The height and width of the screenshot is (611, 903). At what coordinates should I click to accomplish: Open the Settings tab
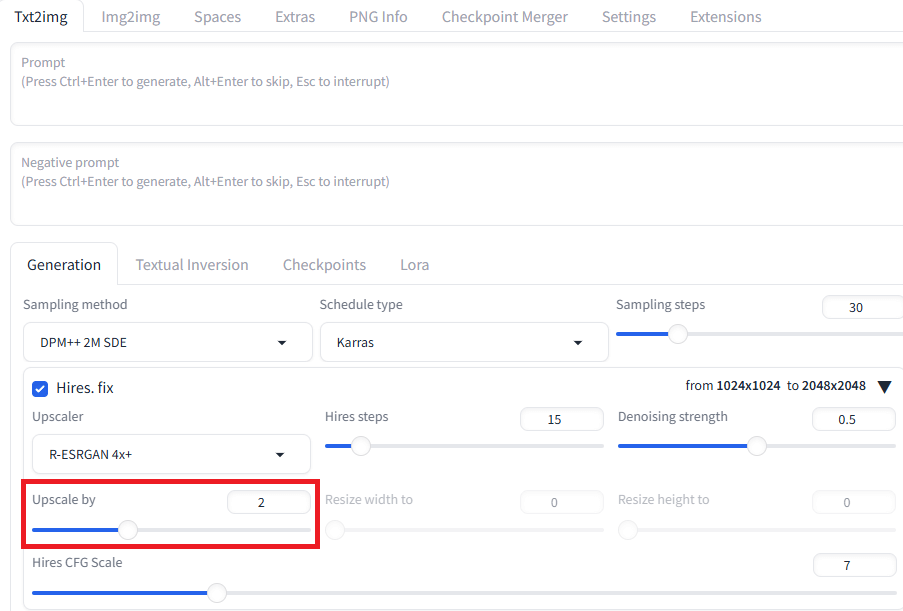pos(629,17)
